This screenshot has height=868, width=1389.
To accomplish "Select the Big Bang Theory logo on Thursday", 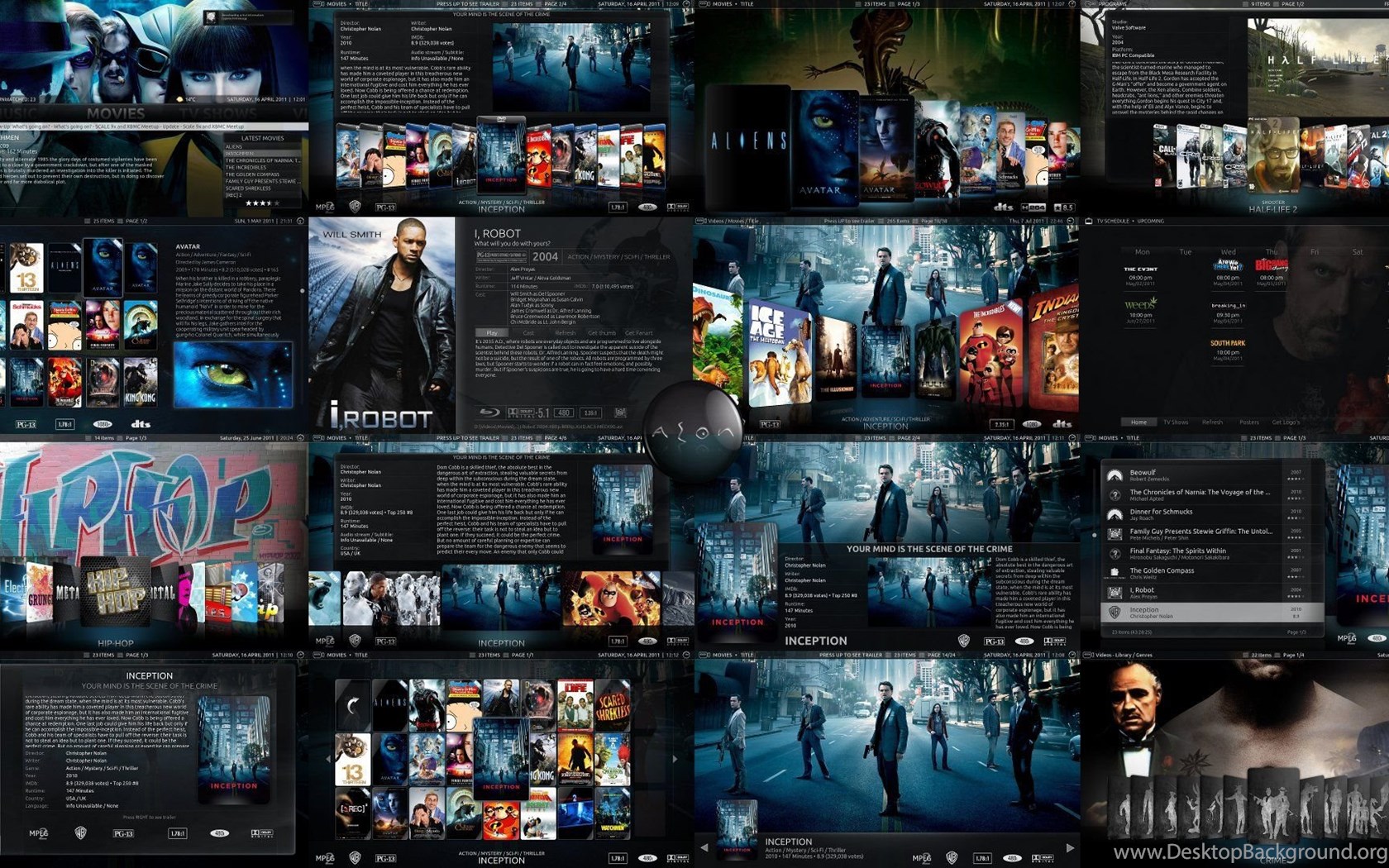I will (1272, 265).
